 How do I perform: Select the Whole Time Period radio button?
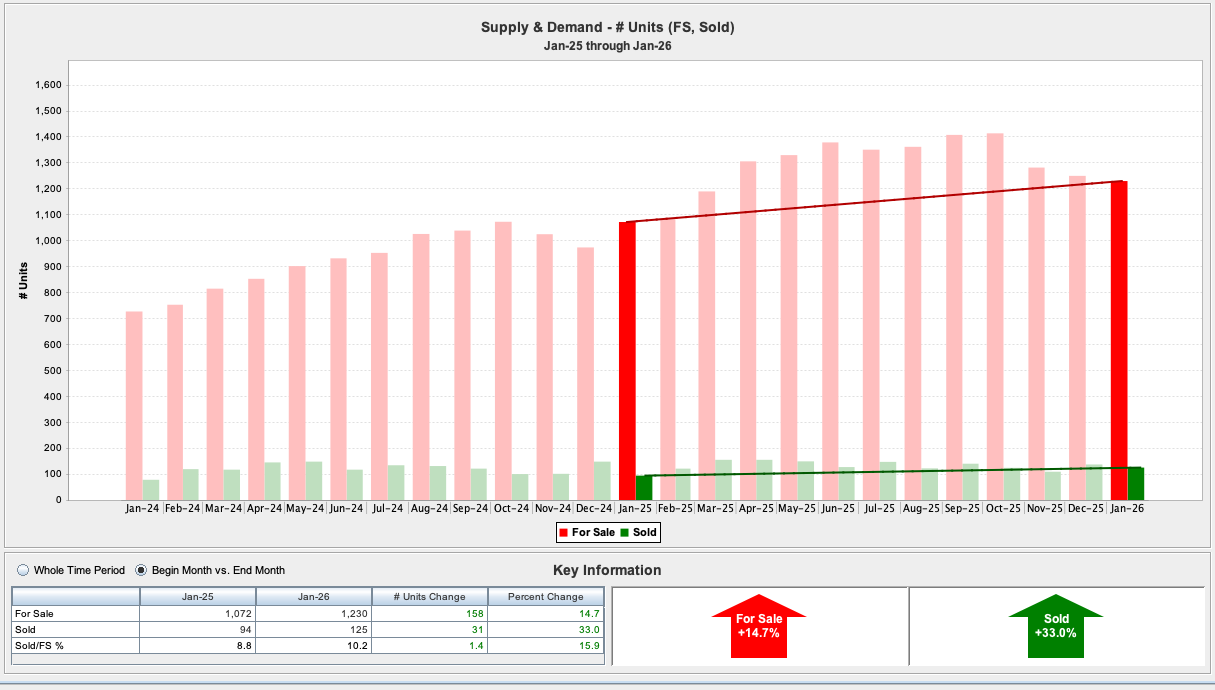[23, 570]
